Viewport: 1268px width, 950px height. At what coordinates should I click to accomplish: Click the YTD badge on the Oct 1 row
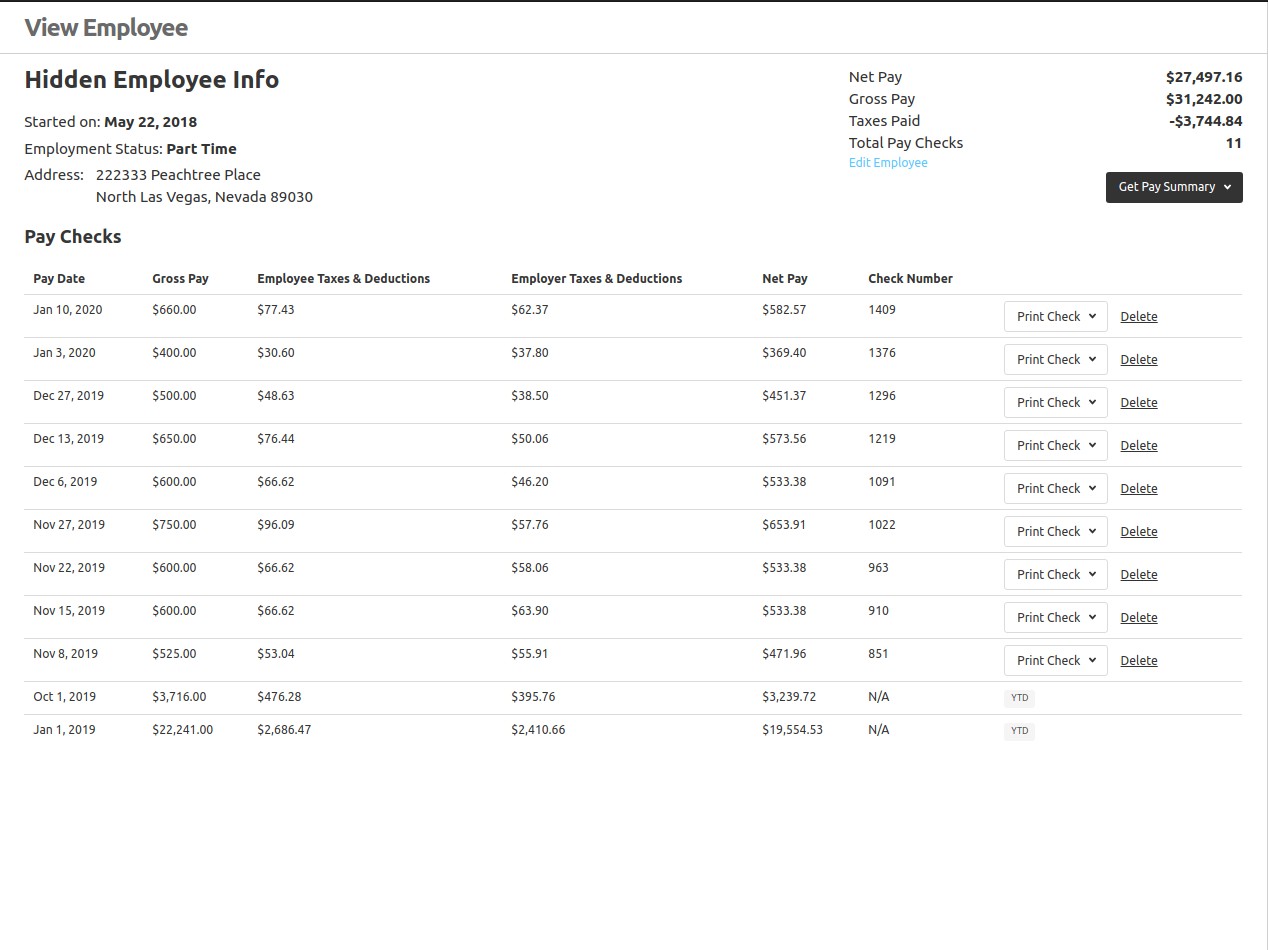point(1019,697)
